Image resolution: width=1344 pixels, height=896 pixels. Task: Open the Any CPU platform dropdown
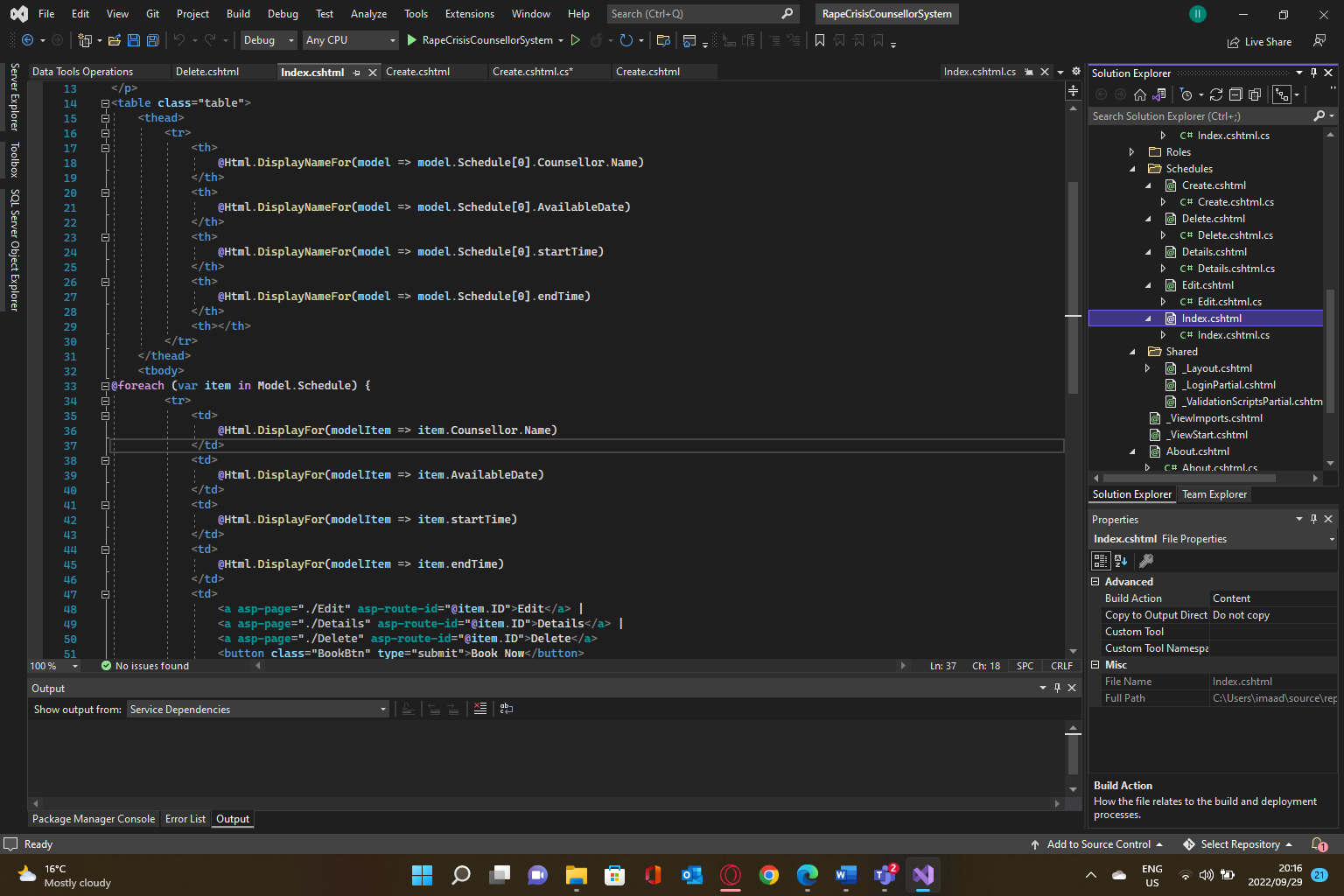(350, 40)
